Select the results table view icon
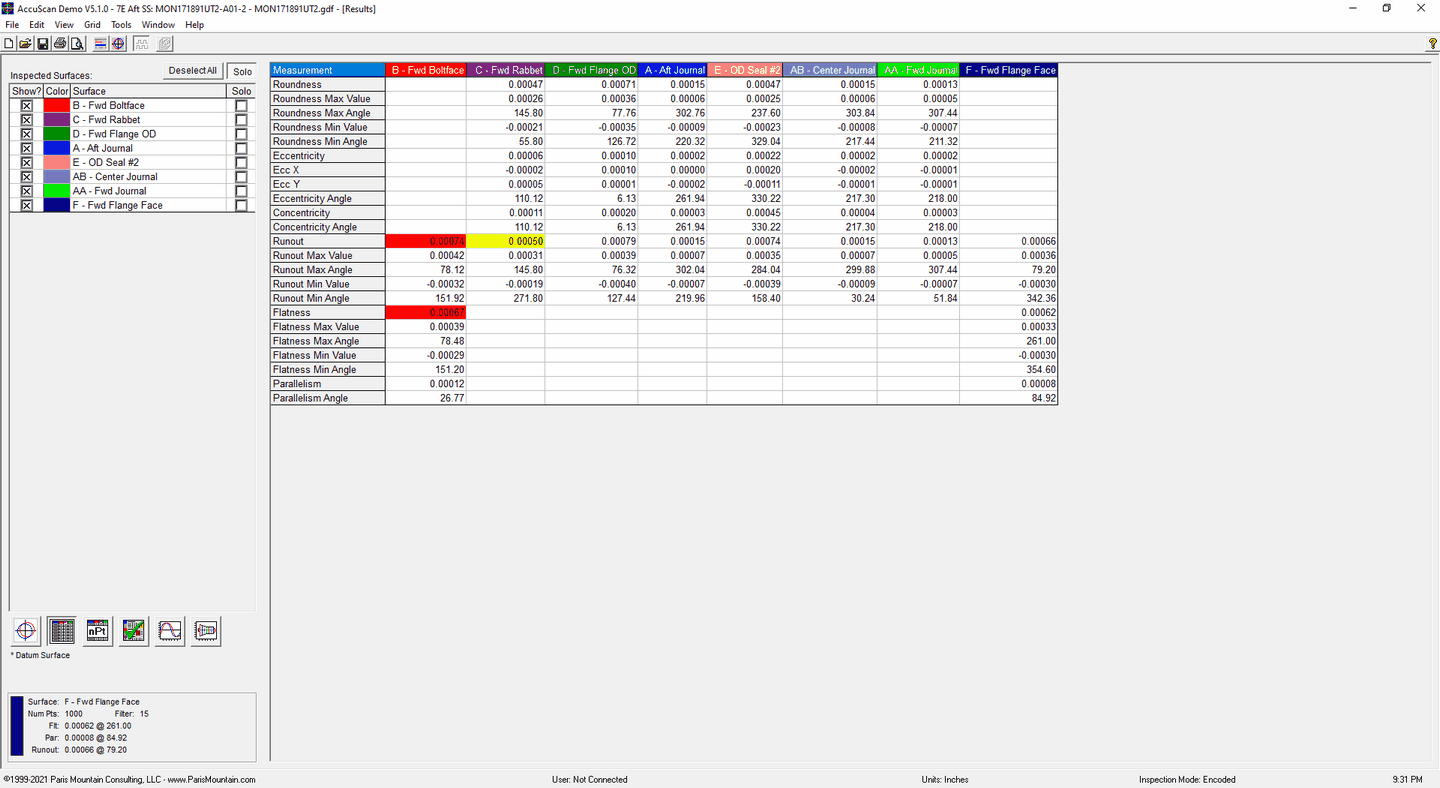 [x=62, y=631]
